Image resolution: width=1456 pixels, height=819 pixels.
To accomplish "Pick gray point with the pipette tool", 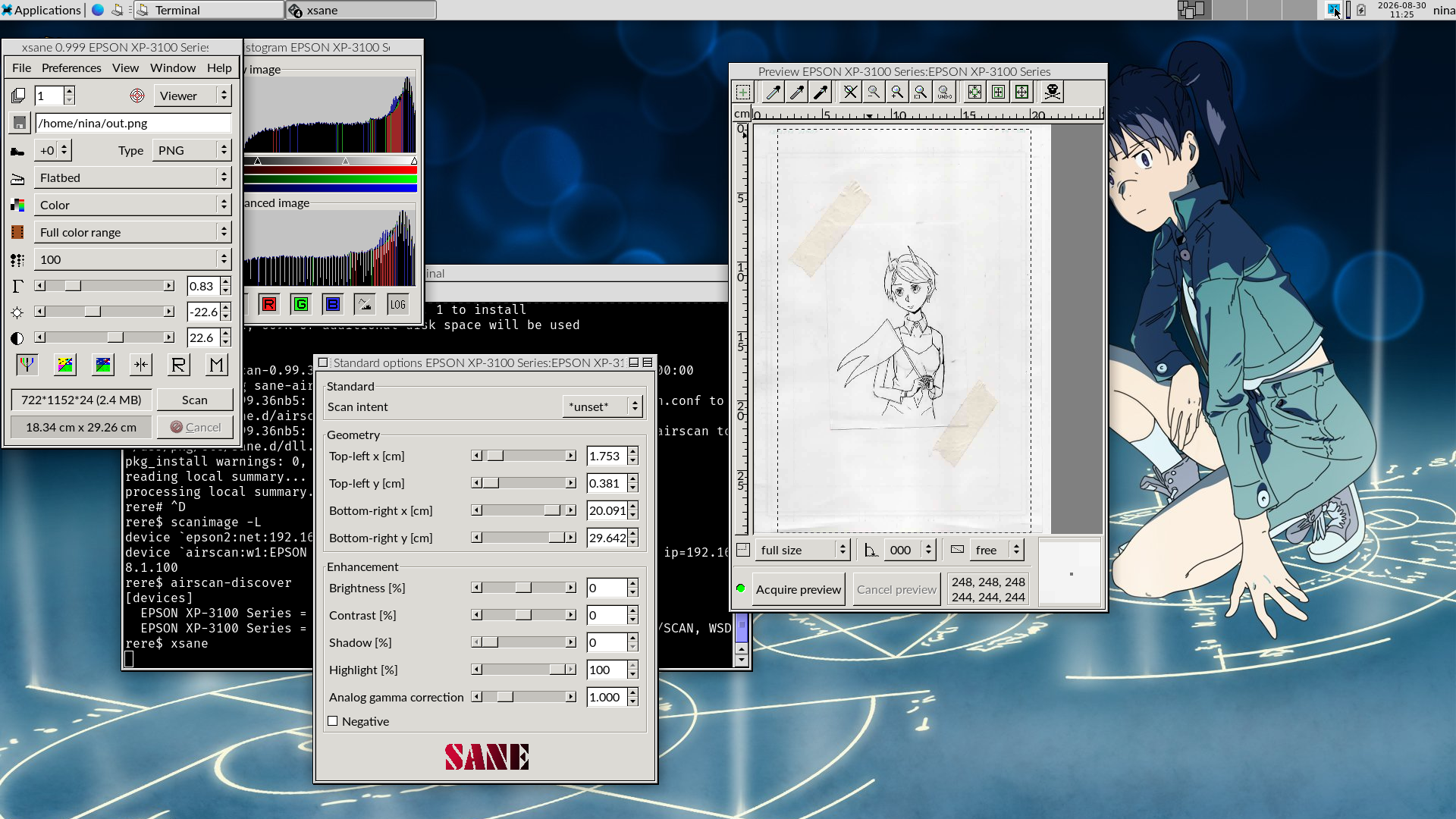I will (797, 93).
